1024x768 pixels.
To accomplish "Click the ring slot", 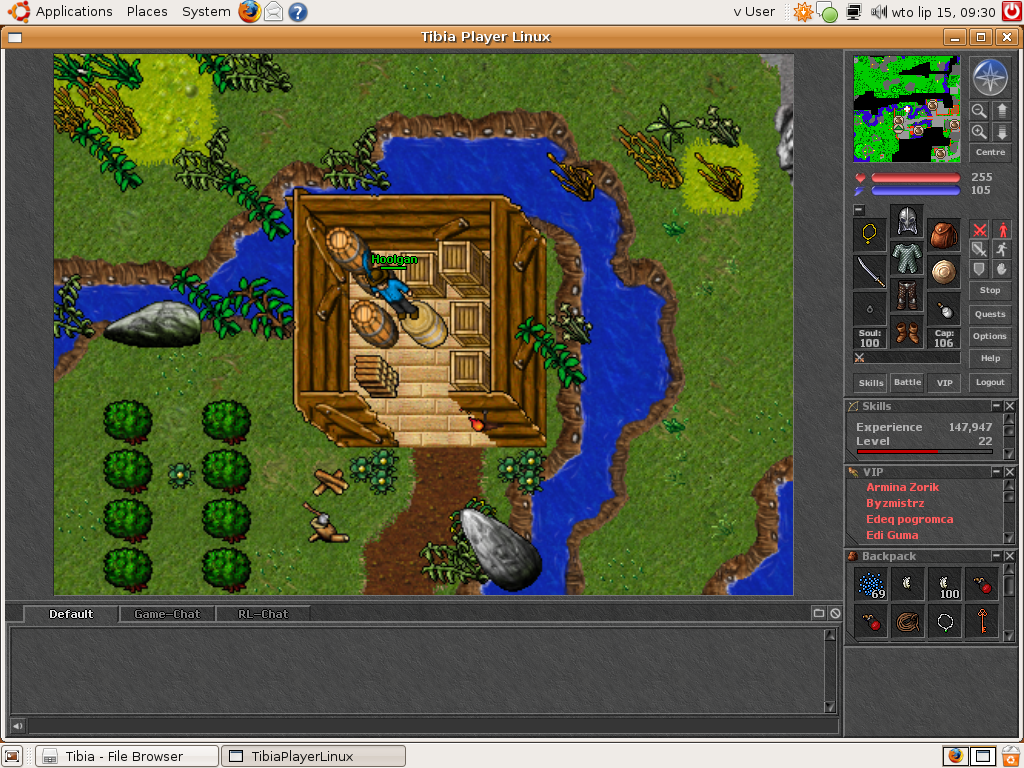I will [x=870, y=308].
